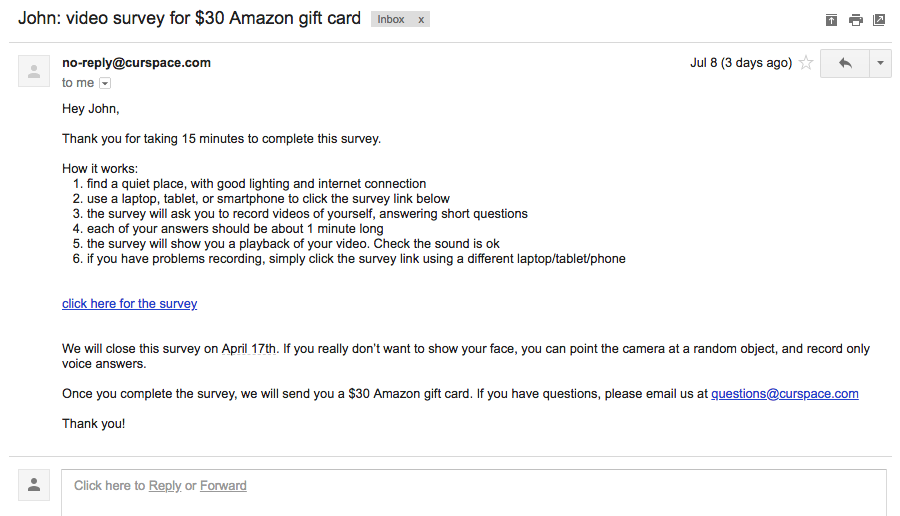Click inside the reply compose box
900x516 pixels.
pyautogui.click(x=474, y=492)
